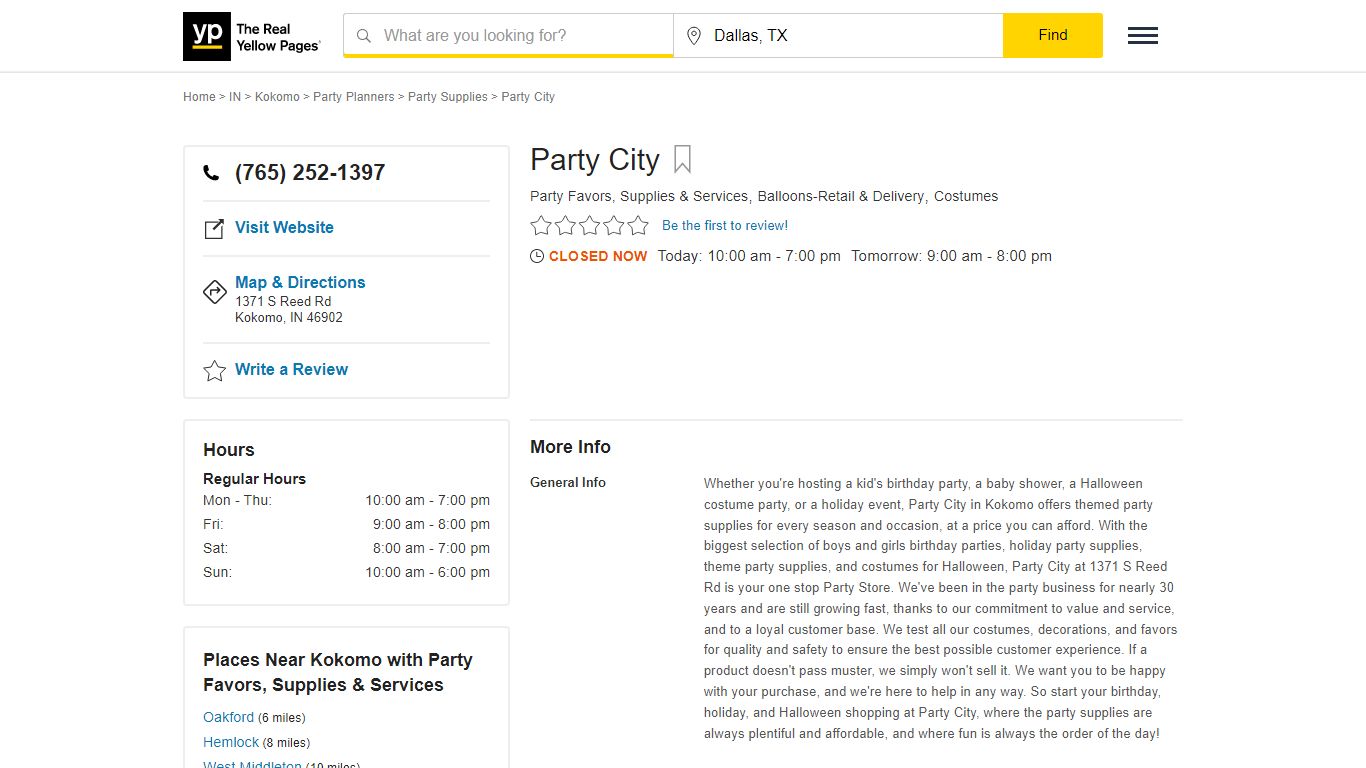Click the star icon beside Write a Review
The image size is (1366, 768).
click(215, 371)
